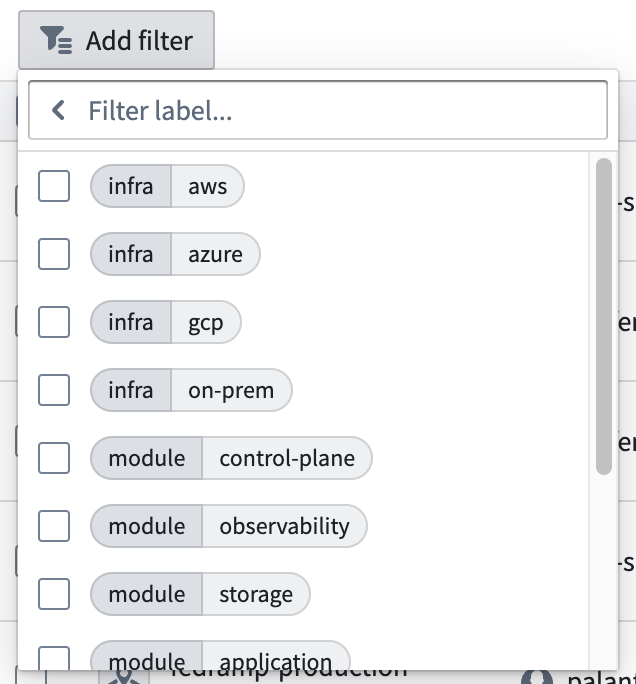Check the infra azure checkbox
This screenshot has height=684, width=636.
54,254
